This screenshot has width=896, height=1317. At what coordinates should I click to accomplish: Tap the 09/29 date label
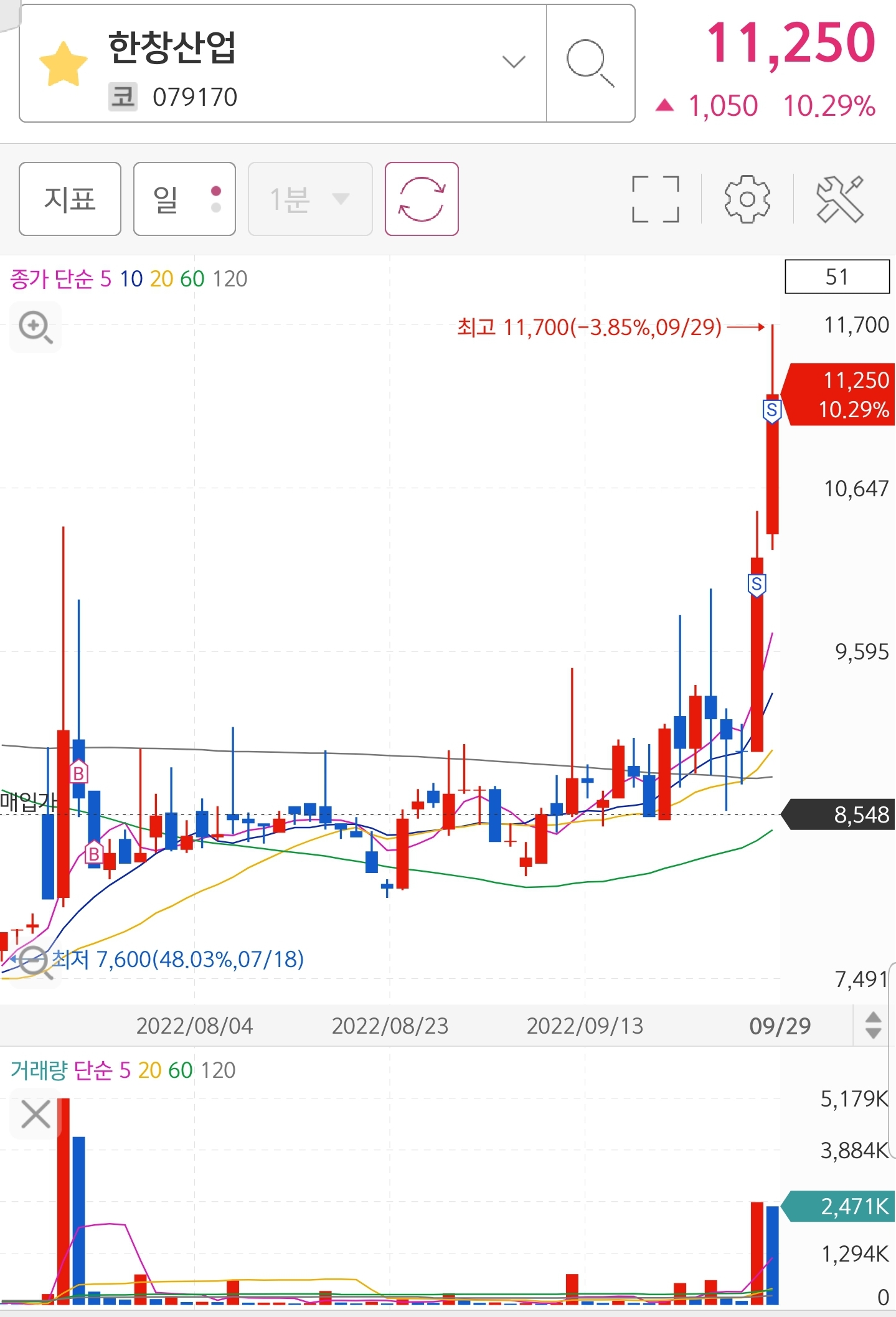click(780, 1026)
